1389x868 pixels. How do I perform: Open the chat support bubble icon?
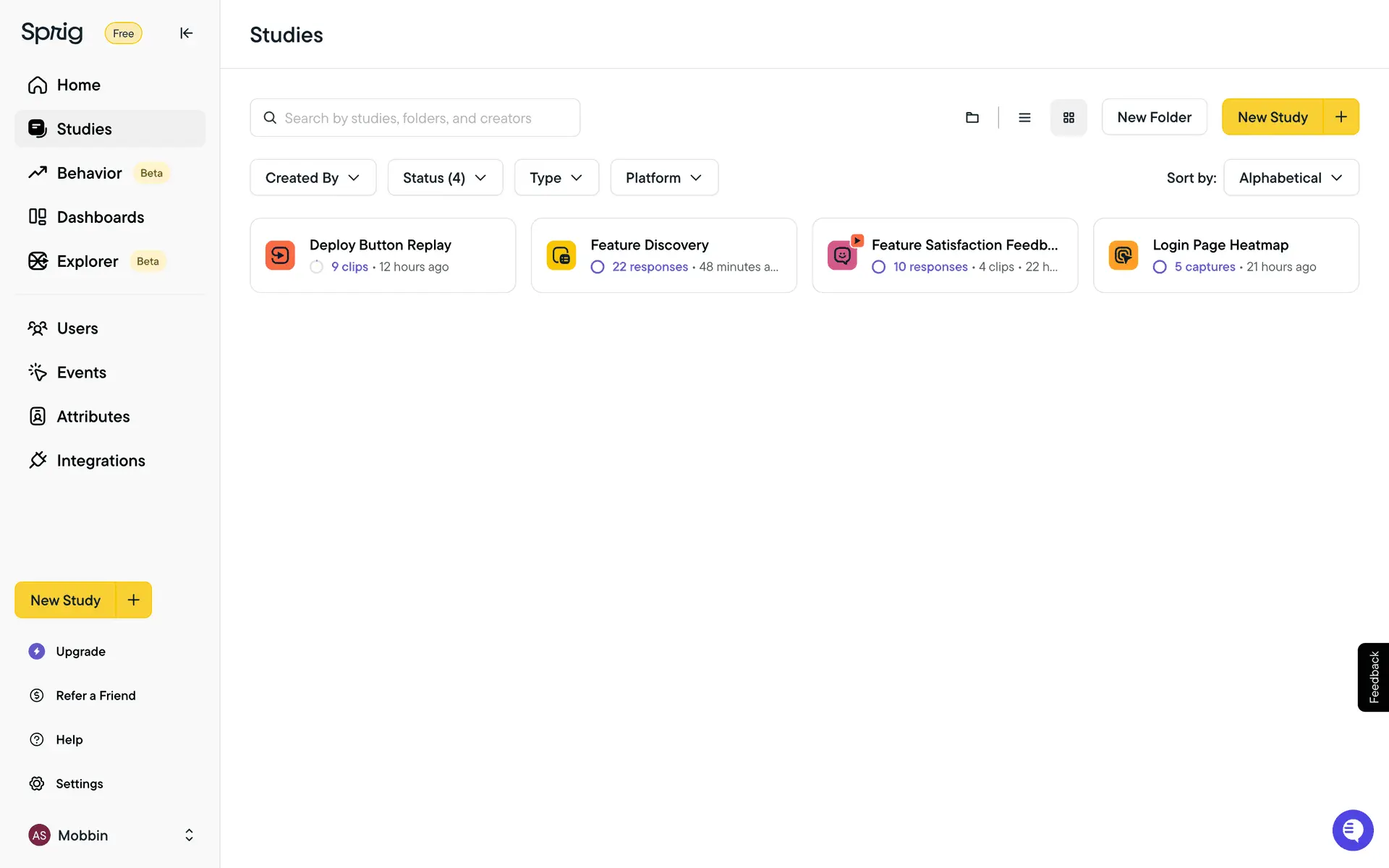point(1352,830)
